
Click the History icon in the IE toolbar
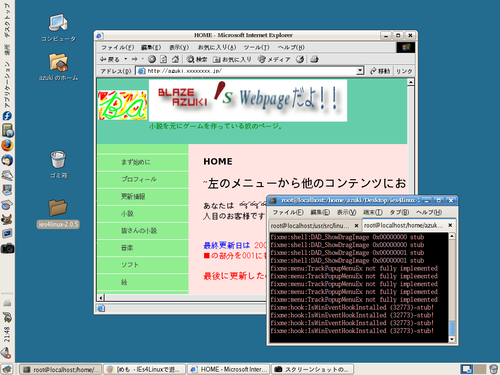(300, 59)
